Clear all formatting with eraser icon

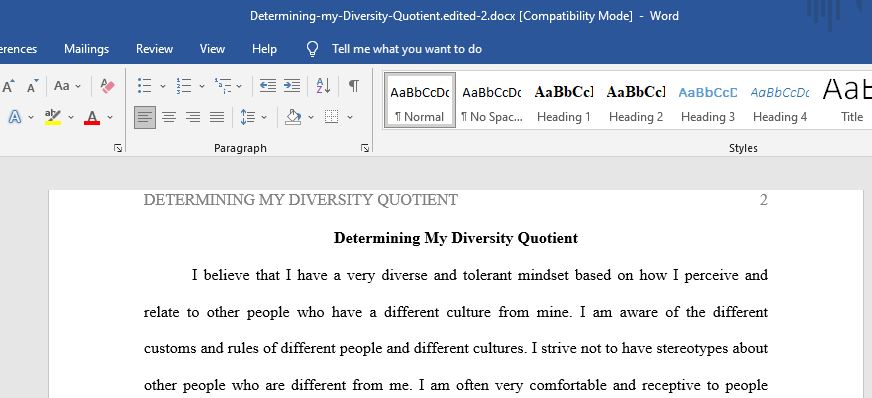(107, 86)
